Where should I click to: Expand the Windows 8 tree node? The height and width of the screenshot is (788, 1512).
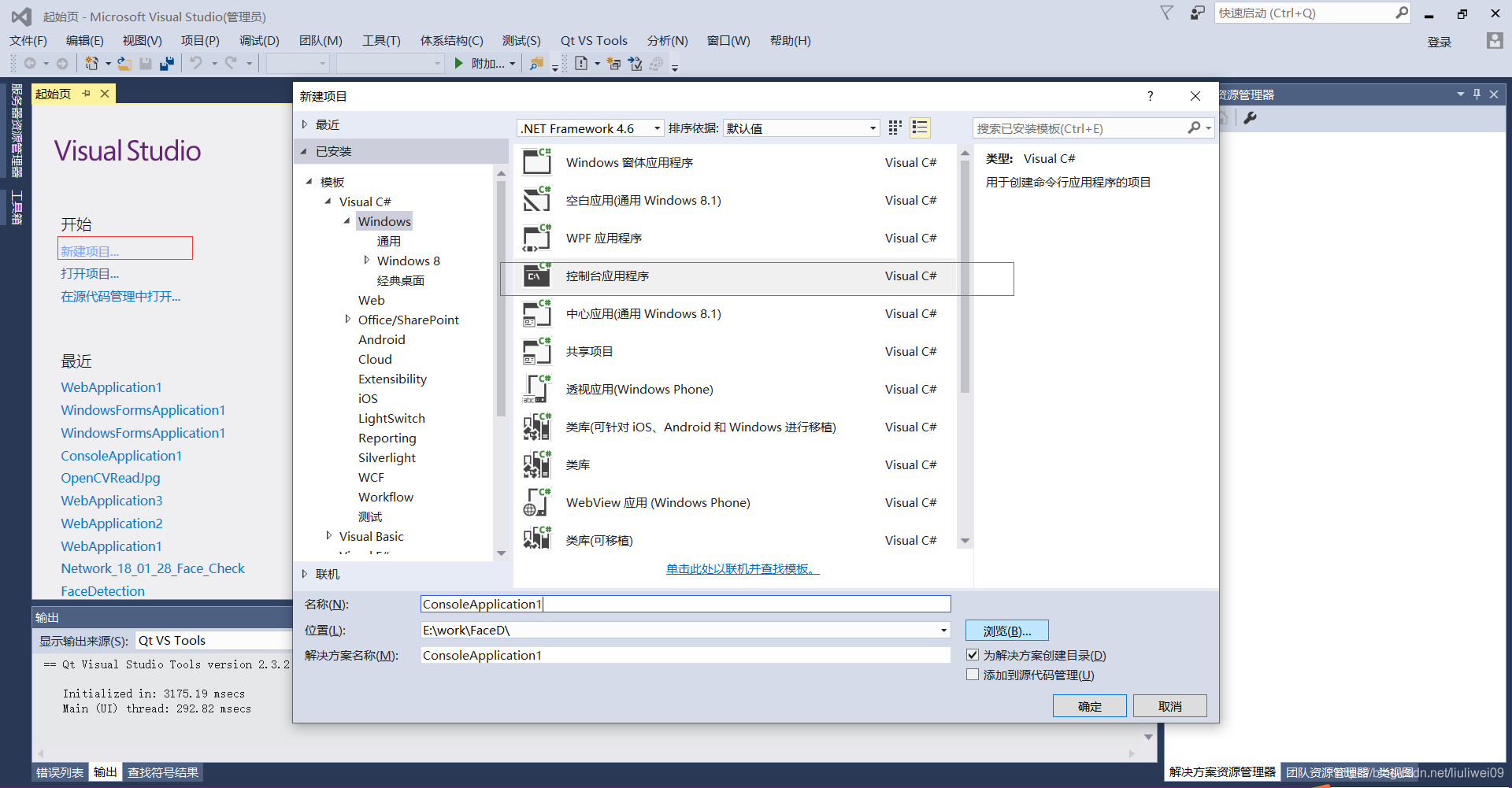coord(366,261)
